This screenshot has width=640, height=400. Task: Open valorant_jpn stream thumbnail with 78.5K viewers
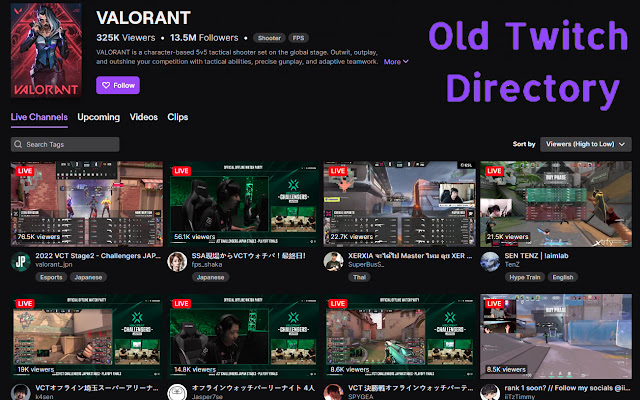(87, 204)
